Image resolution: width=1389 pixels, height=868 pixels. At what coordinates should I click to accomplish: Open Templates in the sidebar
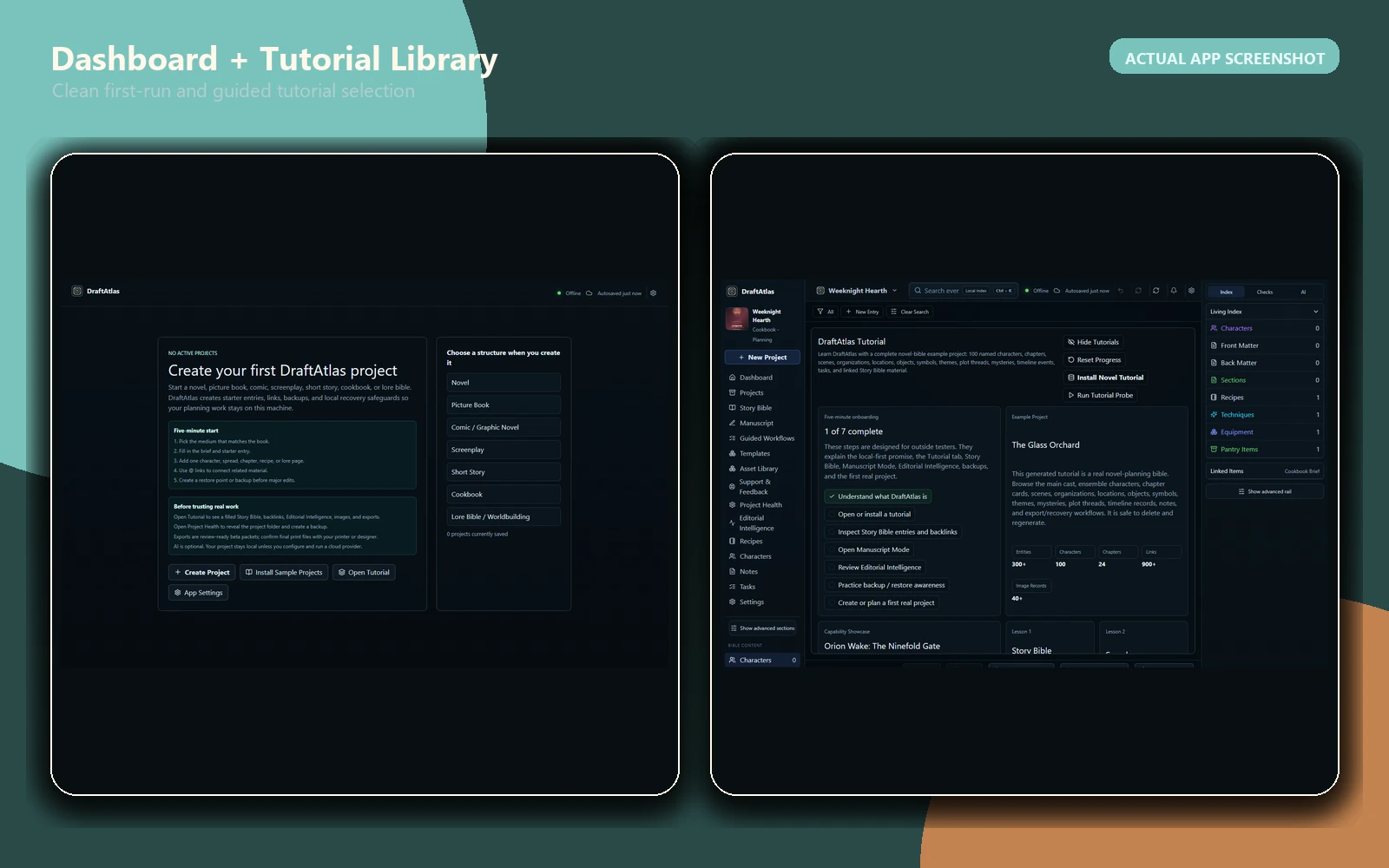click(x=762, y=453)
